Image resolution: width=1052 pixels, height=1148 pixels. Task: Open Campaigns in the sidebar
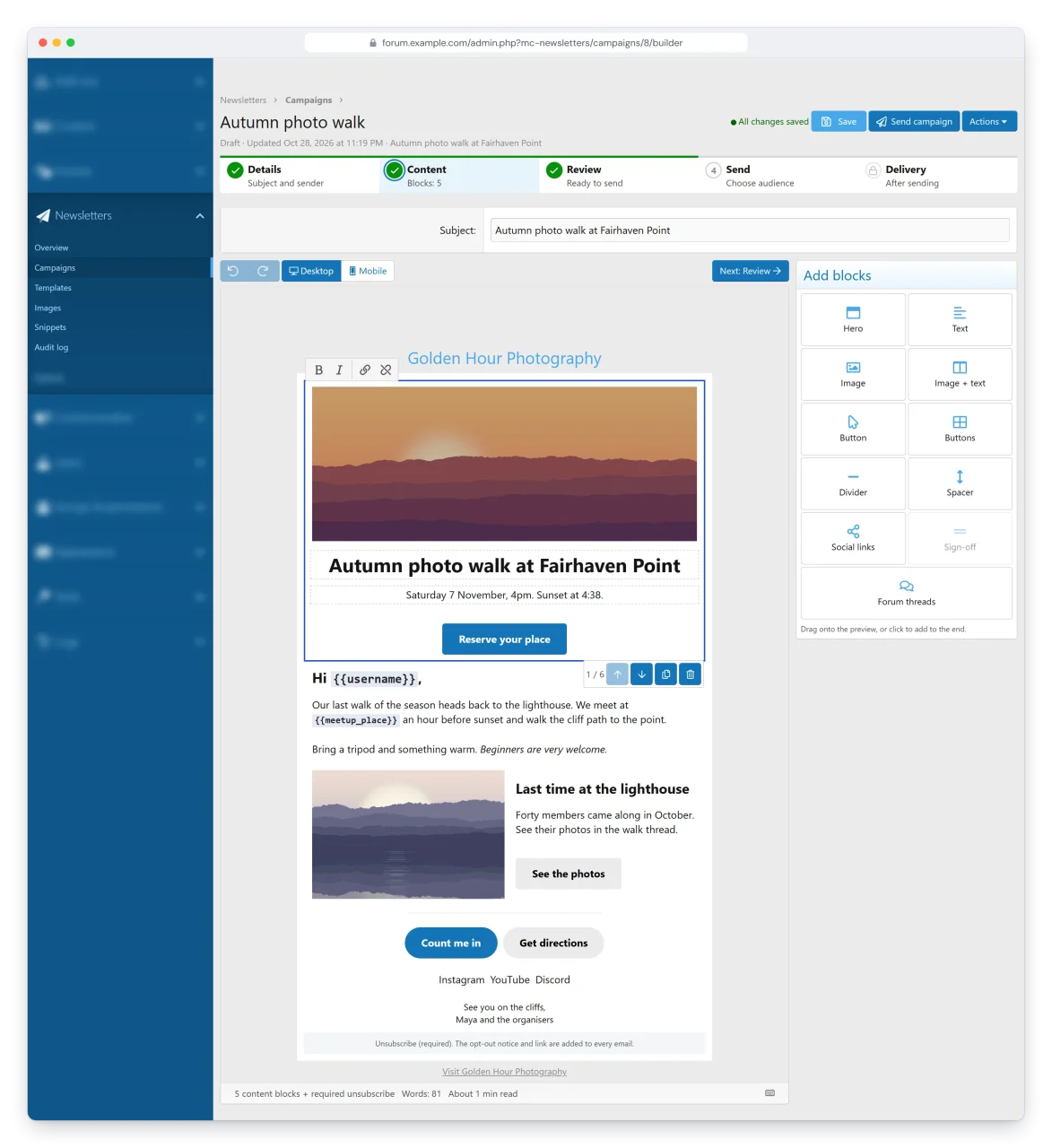120,267
